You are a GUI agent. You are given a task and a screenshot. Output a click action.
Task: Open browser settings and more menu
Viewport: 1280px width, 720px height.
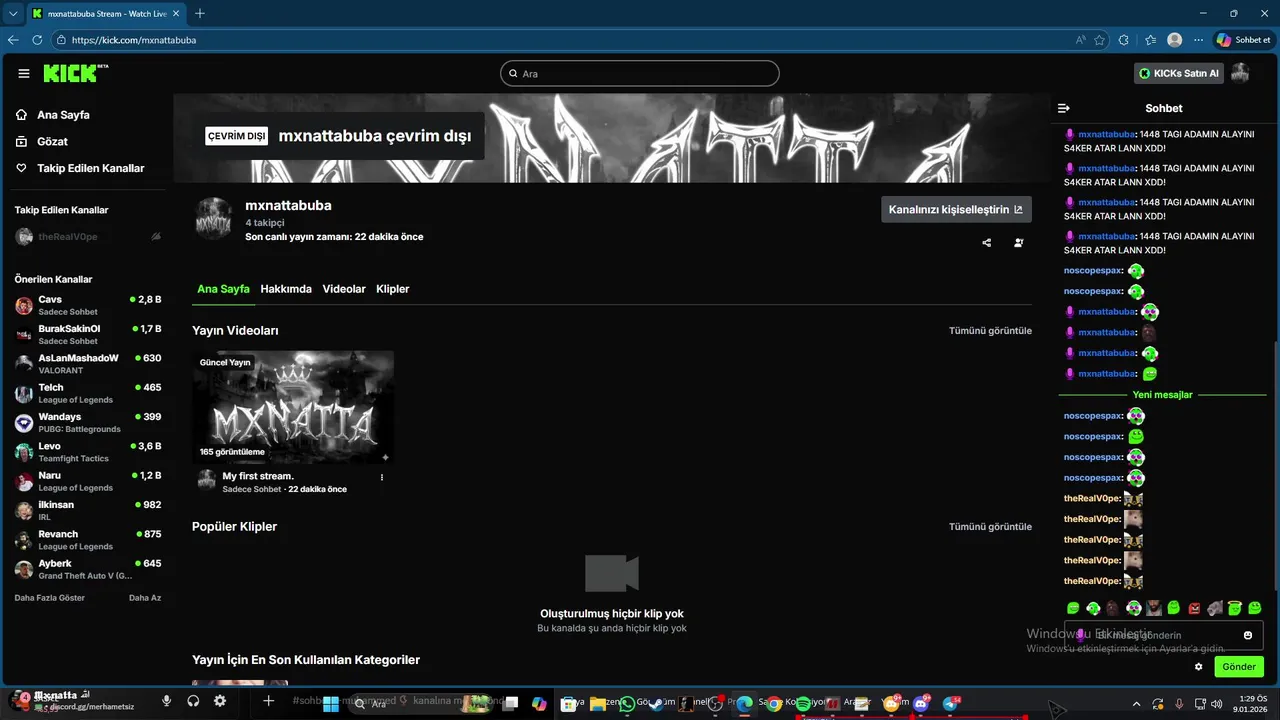tap(1199, 40)
